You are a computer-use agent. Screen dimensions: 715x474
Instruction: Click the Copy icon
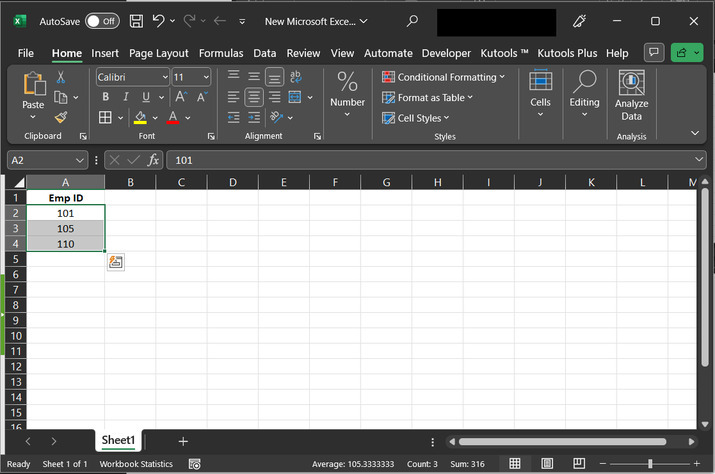click(x=61, y=97)
